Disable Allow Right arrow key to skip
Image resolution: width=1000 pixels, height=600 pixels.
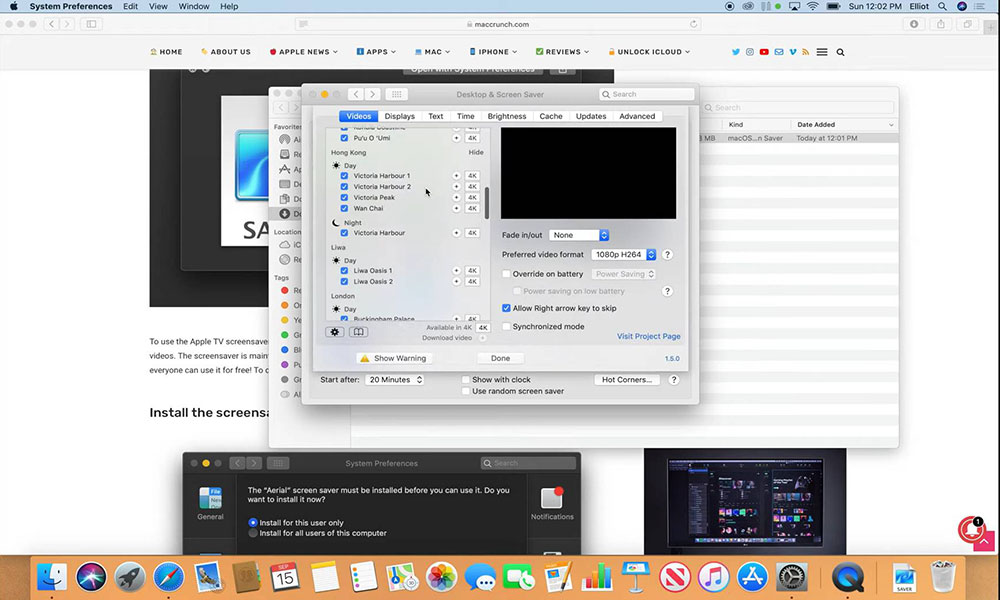(x=506, y=308)
